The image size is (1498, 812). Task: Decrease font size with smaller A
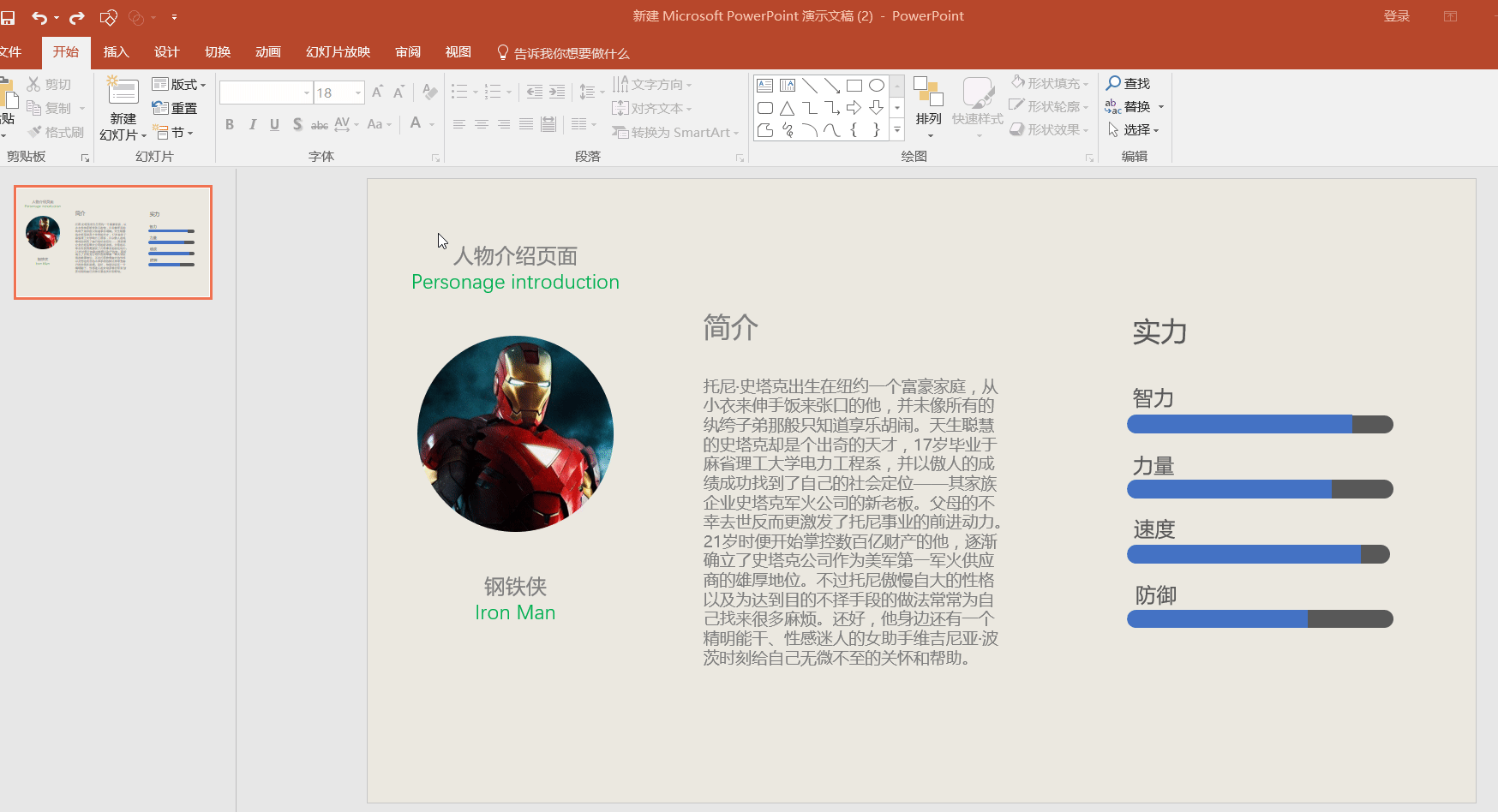click(398, 92)
